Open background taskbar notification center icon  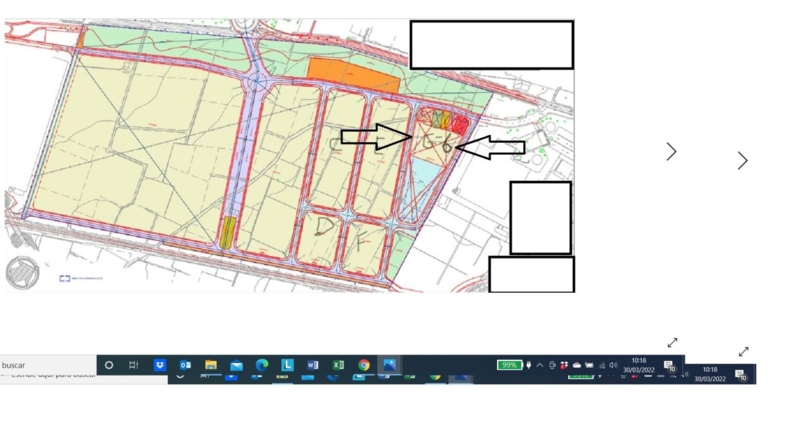[740, 374]
